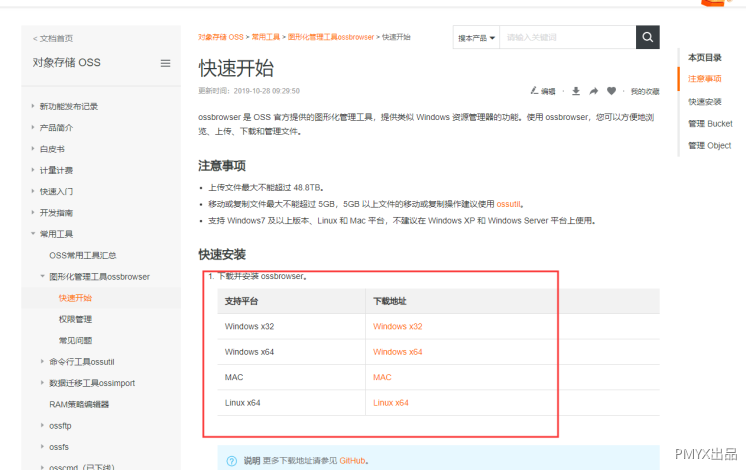The height and width of the screenshot is (470, 746).
Task: Open the sidebar hamburger menu icon
Action: [165, 63]
